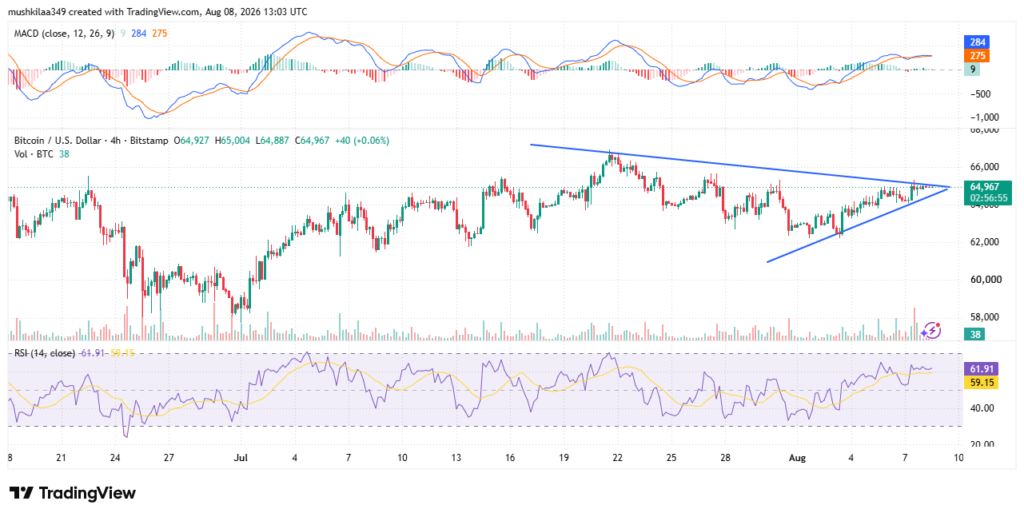The height and width of the screenshot is (517, 1024).
Task: Select the RSI (14, close) indicator title
Action: click(42, 353)
